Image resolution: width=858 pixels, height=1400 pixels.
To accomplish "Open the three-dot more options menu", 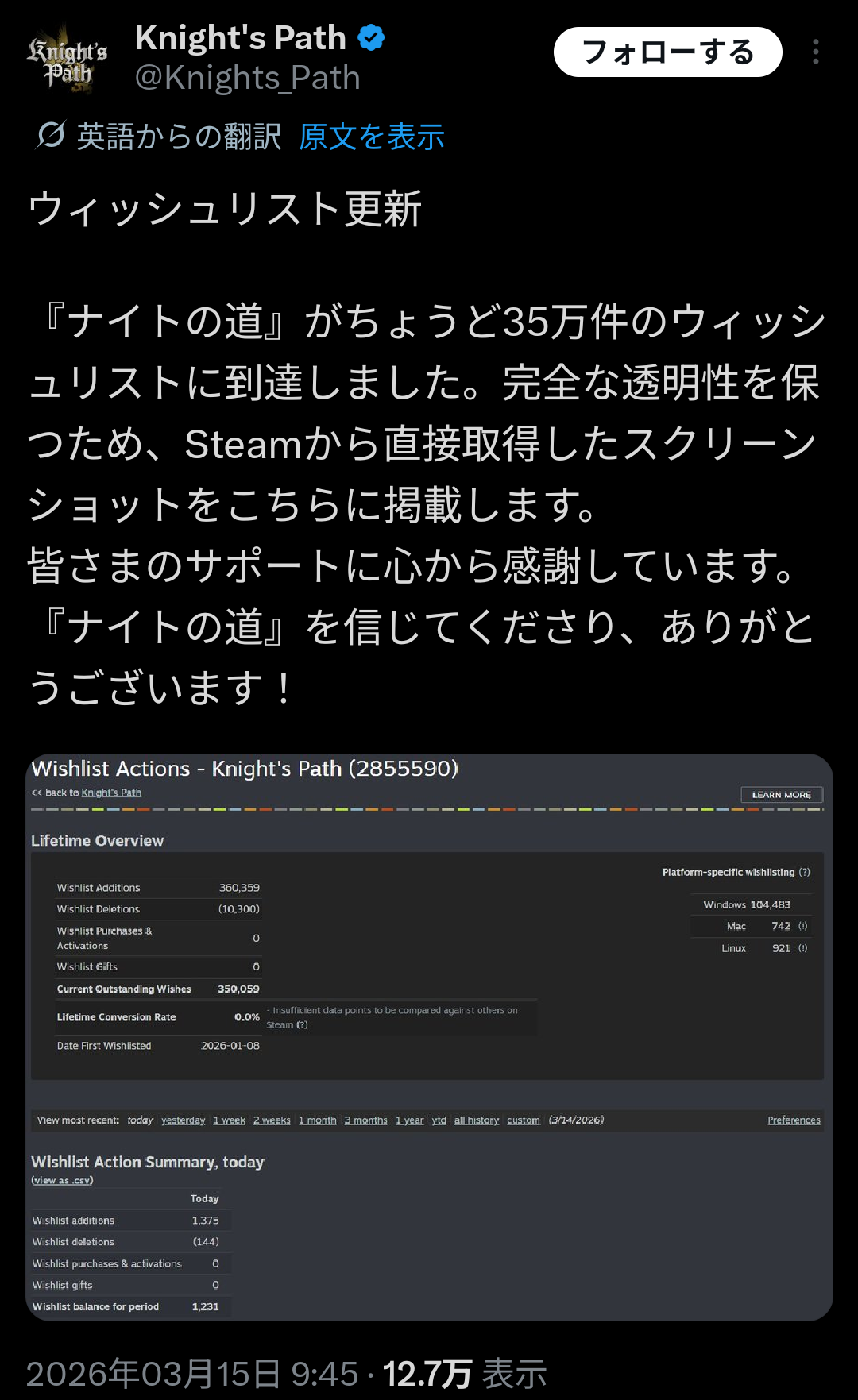I will [815, 52].
